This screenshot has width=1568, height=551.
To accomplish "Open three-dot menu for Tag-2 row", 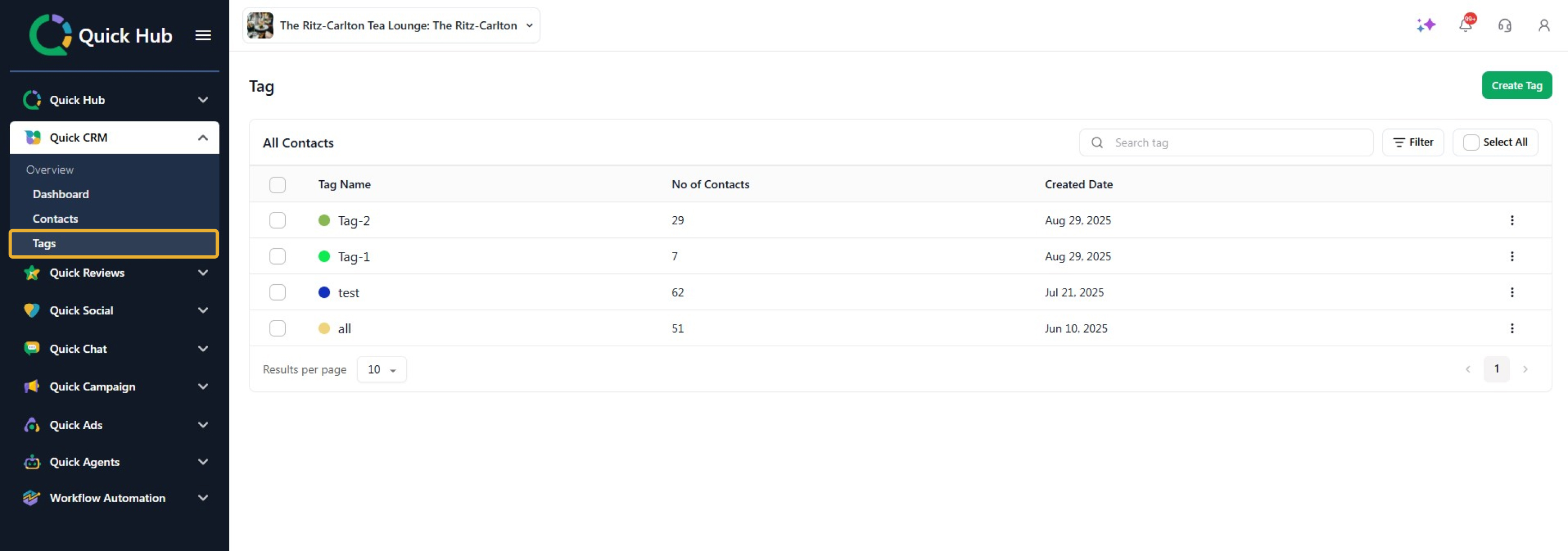I will point(1511,221).
